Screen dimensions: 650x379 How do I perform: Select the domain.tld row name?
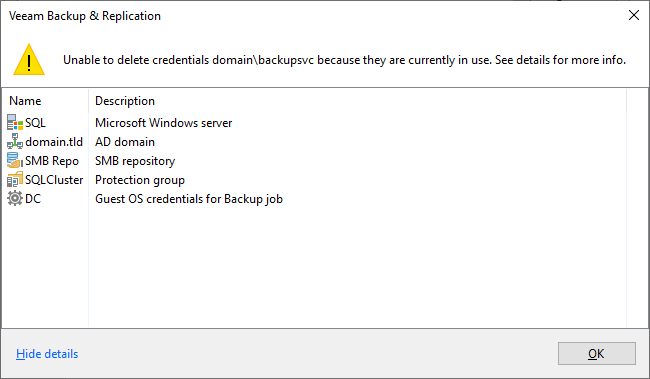pos(54,142)
